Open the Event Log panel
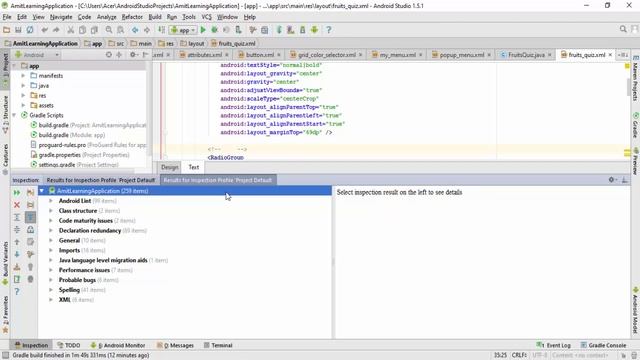 [x=553, y=345]
